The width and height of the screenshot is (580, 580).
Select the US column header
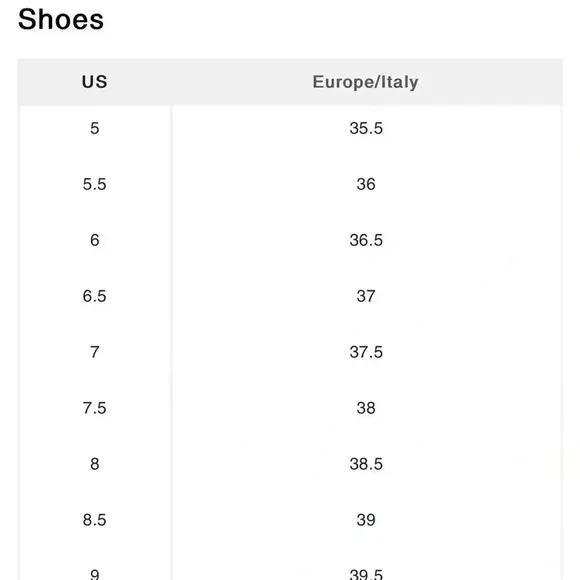pos(95,82)
